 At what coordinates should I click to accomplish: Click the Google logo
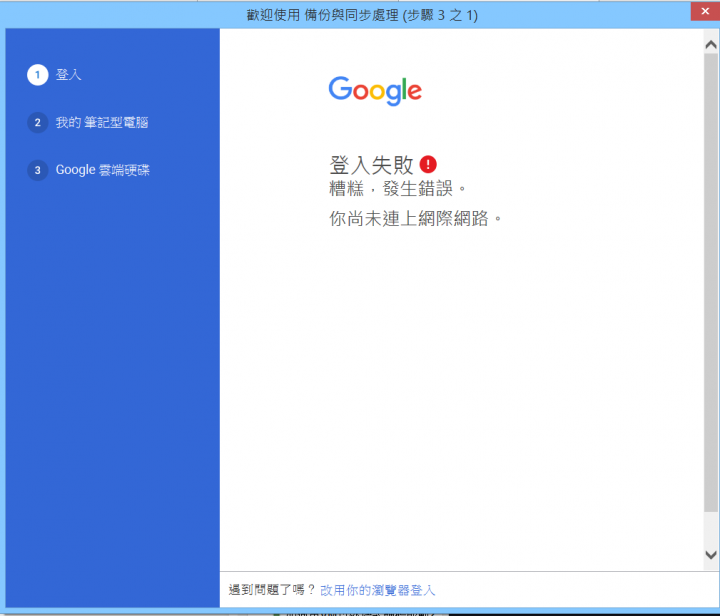(375, 91)
